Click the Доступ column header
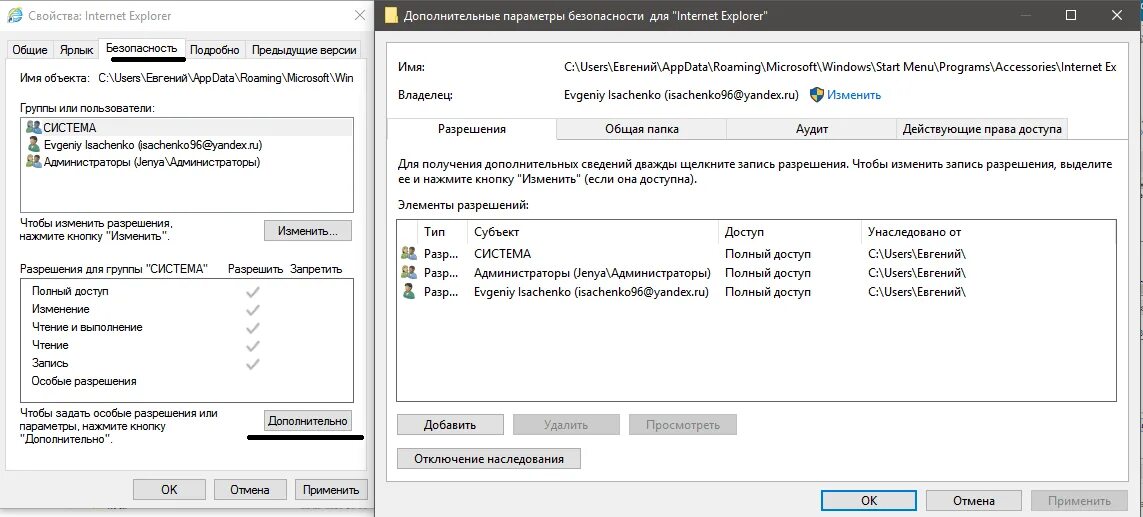Viewport: 1143px width, 517px height. coord(789,232)
